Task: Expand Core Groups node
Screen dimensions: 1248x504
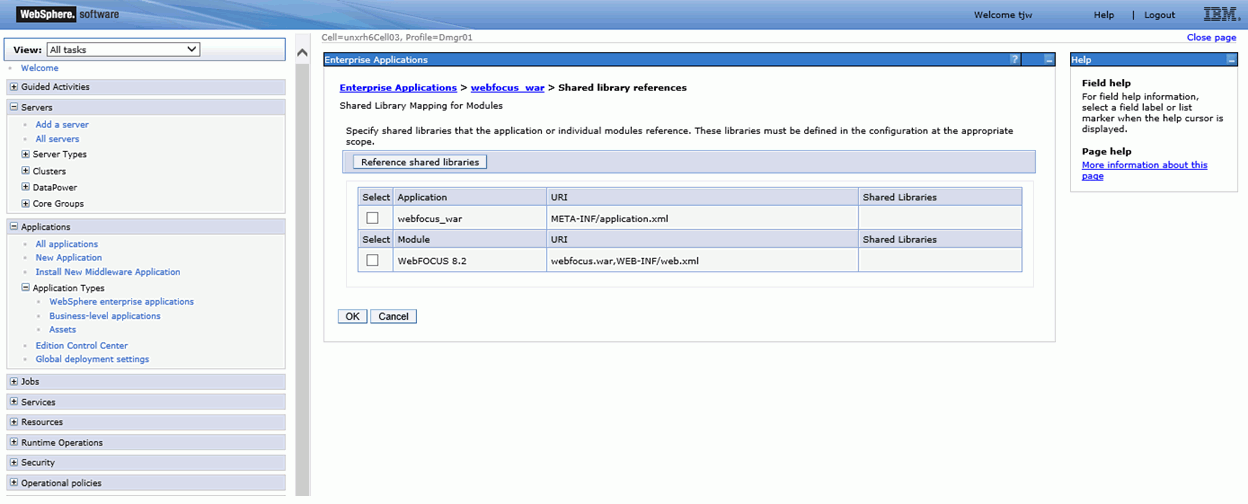Action: point(25,204)
